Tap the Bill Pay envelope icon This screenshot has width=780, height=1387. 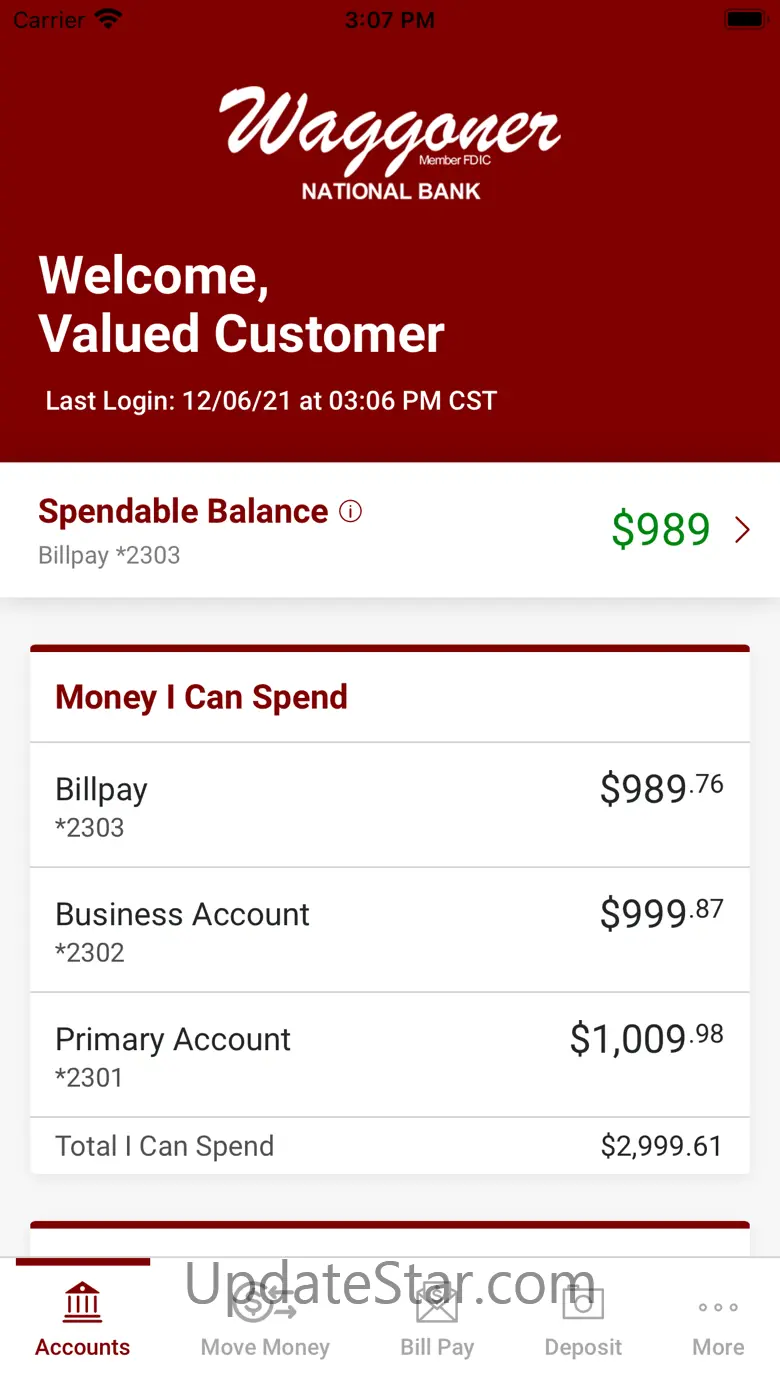coord(437,1303)
